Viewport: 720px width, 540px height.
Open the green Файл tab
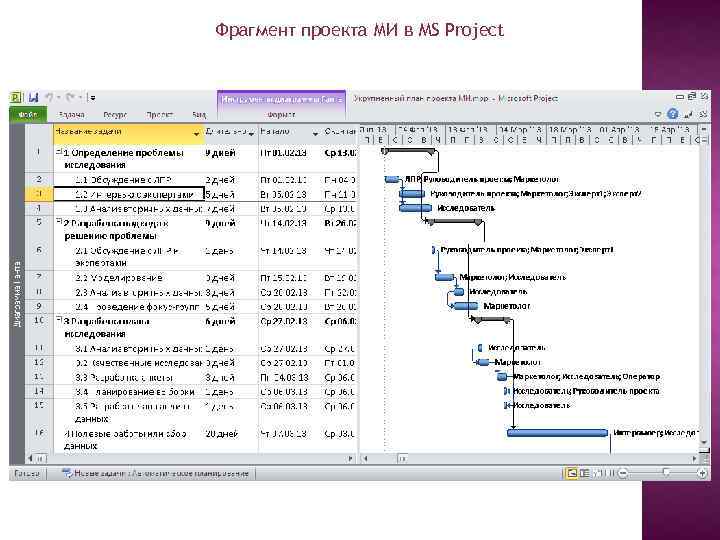pos(28,114)
